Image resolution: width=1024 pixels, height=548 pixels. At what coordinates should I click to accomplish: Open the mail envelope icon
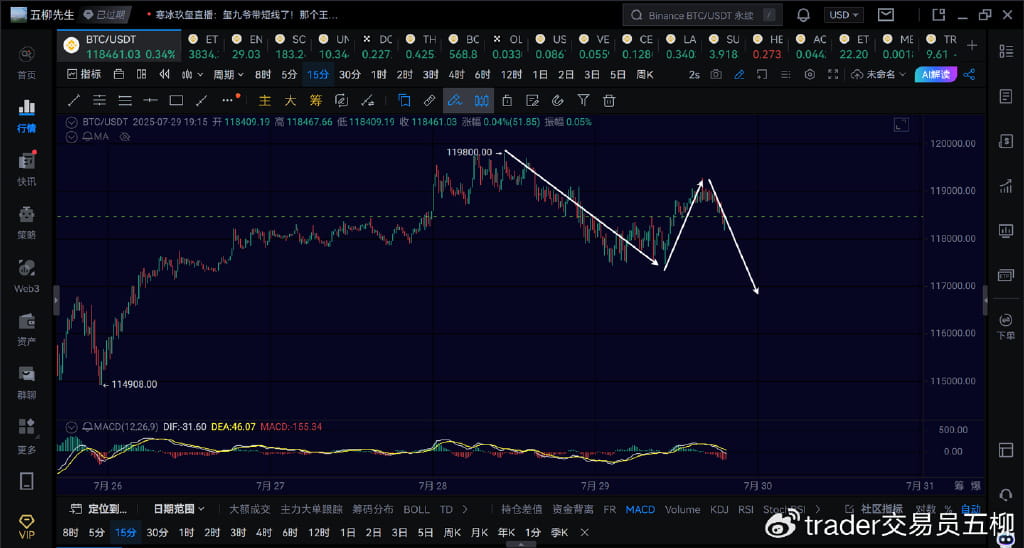coord(886,15)
